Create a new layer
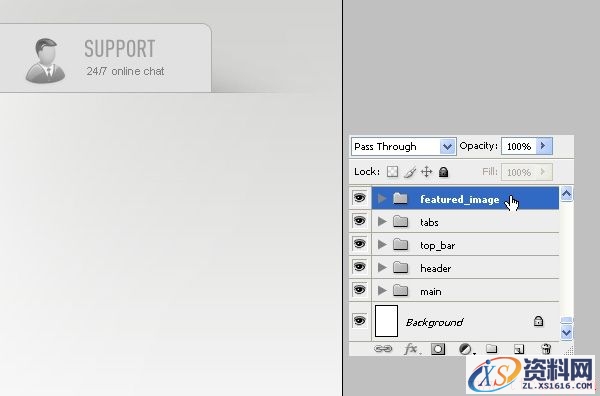The image size is (600, 396). coord(518,349)
